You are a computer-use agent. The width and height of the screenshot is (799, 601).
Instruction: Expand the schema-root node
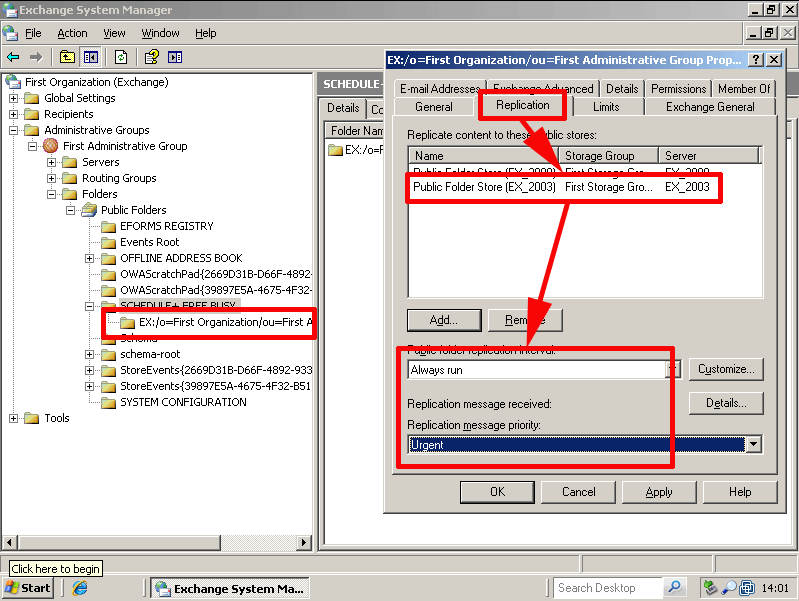coord(90,354)
